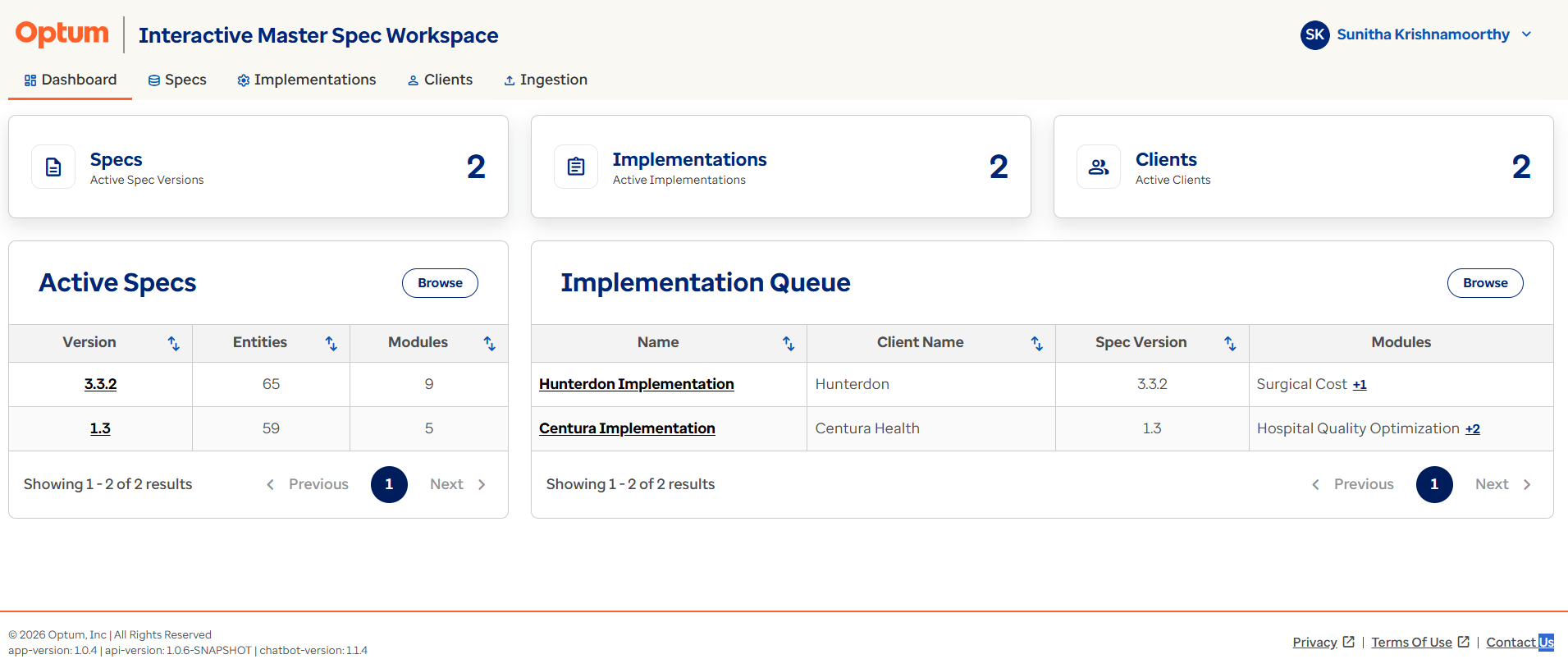Sort Active Specs by Modules
Screen dimensions: 1568x659
(x=489, y=343)
